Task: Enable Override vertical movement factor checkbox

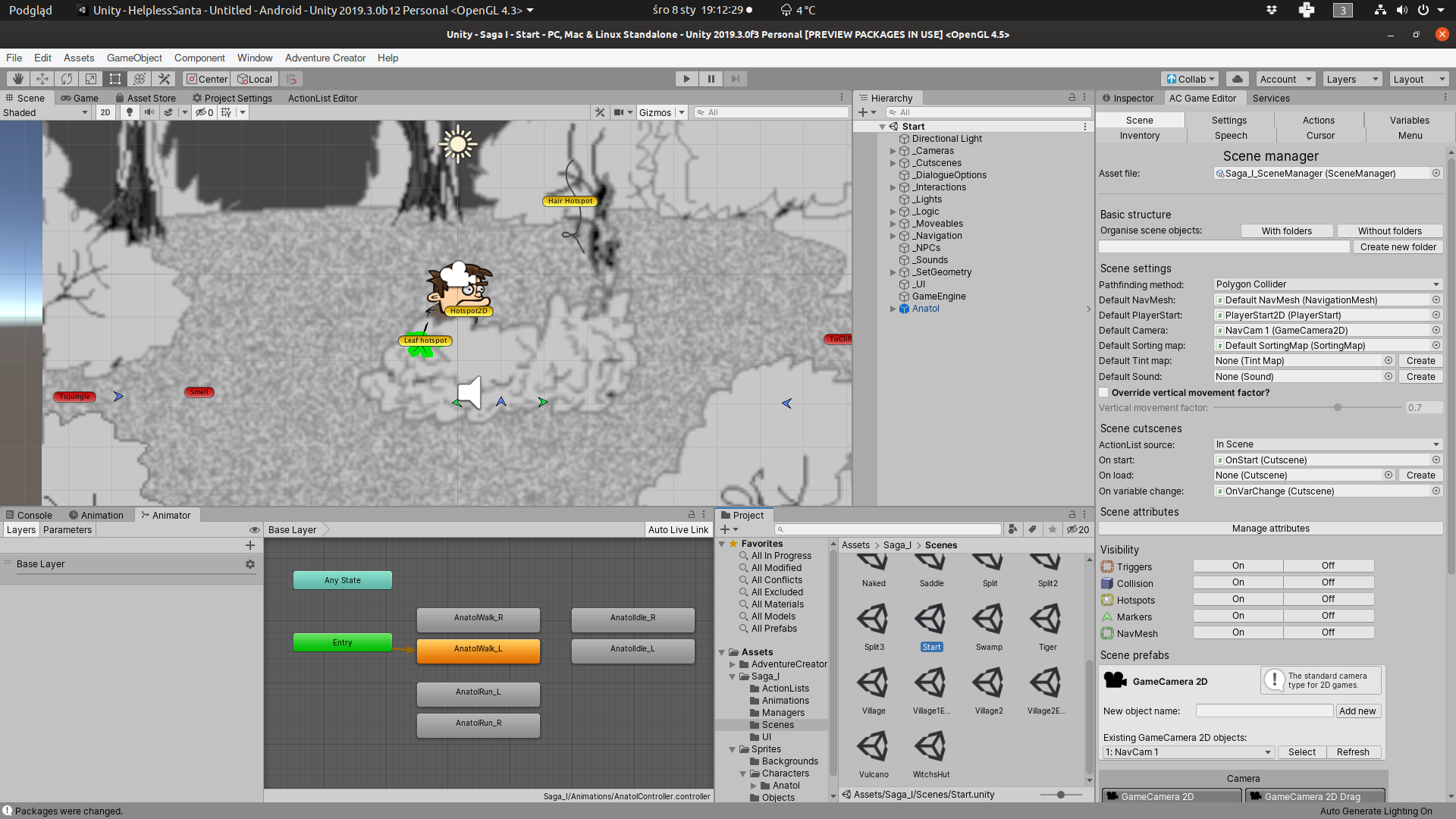Action: point(1104,393)
